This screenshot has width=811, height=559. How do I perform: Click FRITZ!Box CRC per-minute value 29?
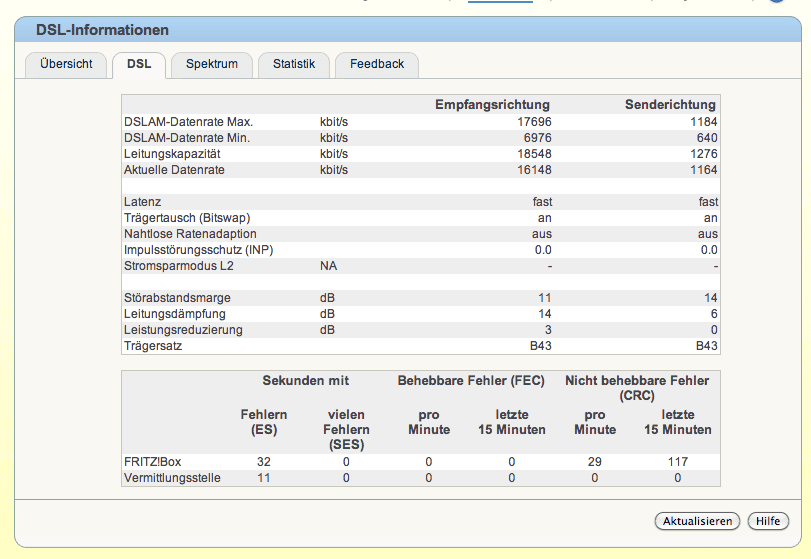pyautogui.click(x=595, y=462)
